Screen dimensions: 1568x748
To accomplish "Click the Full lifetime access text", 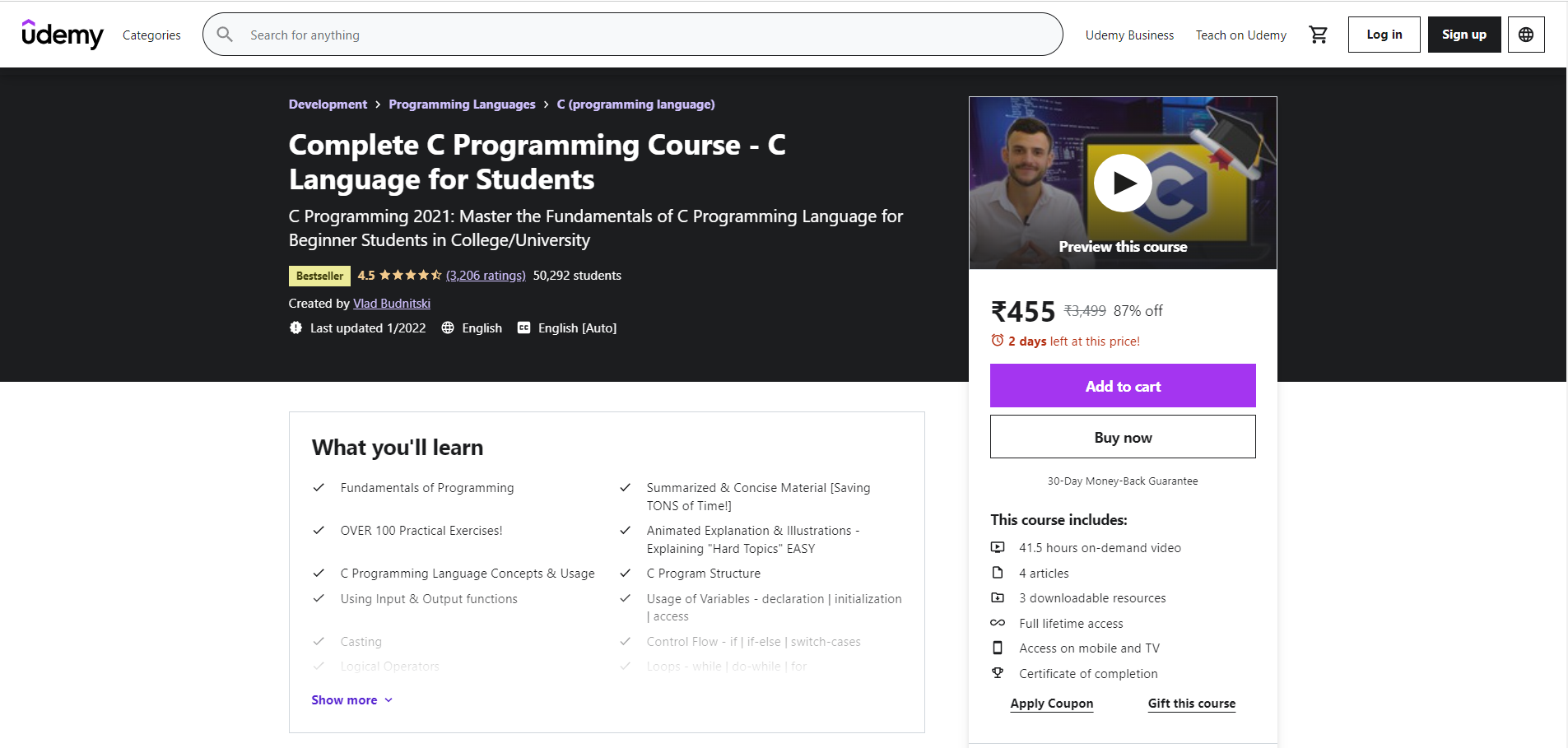I will tap(1071, 623).
